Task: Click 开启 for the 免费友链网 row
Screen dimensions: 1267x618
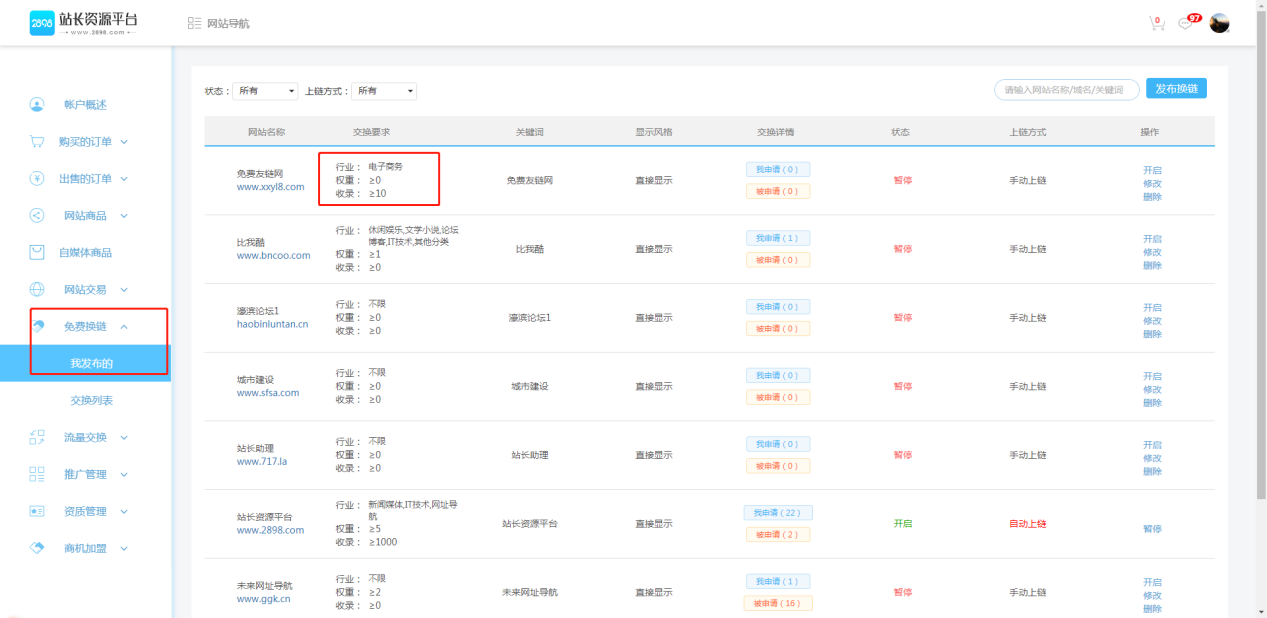Action: [x=1152, y=170]
